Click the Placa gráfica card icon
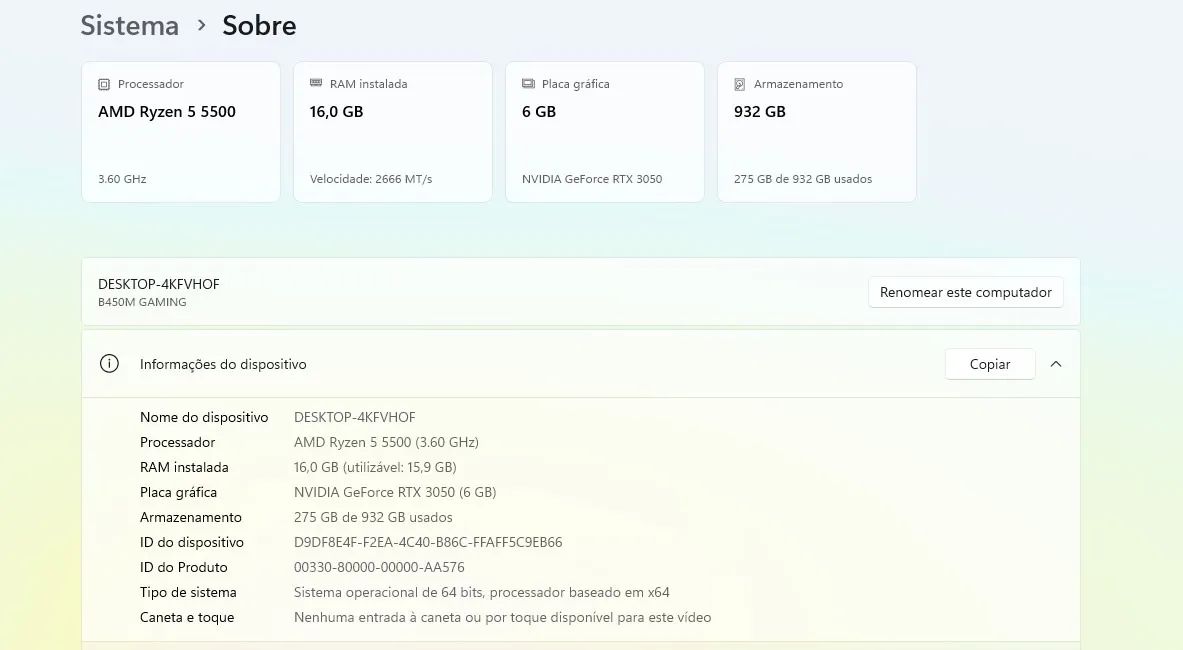Image resolution: width=1183 pixels, height=650 pixels. [x=528, y=84]
